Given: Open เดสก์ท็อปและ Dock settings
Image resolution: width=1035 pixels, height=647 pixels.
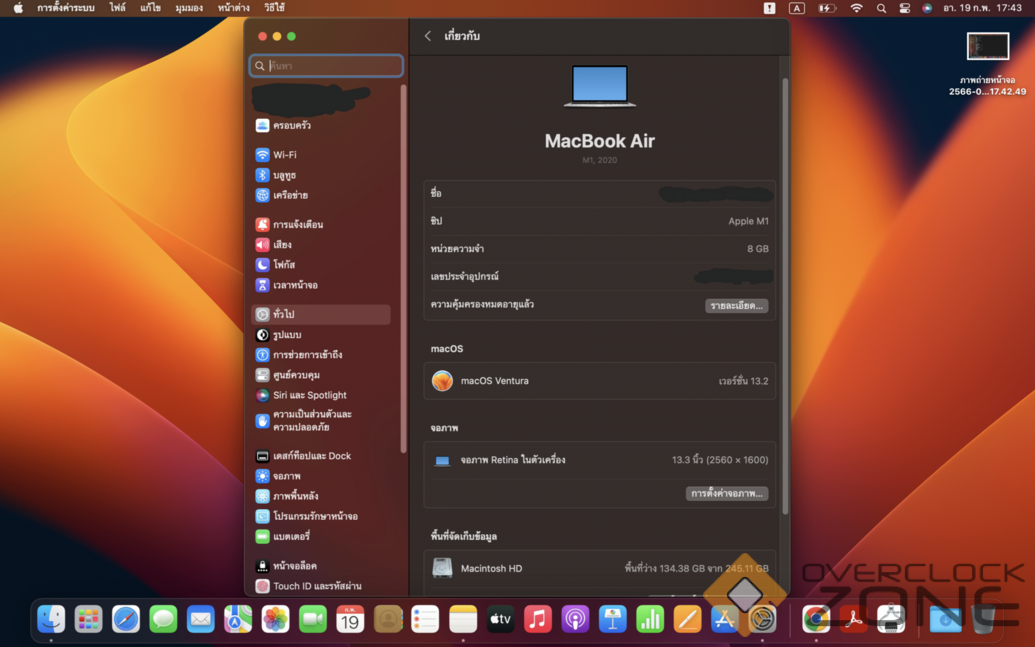Looking at the screenshot, I should (311, 456).
